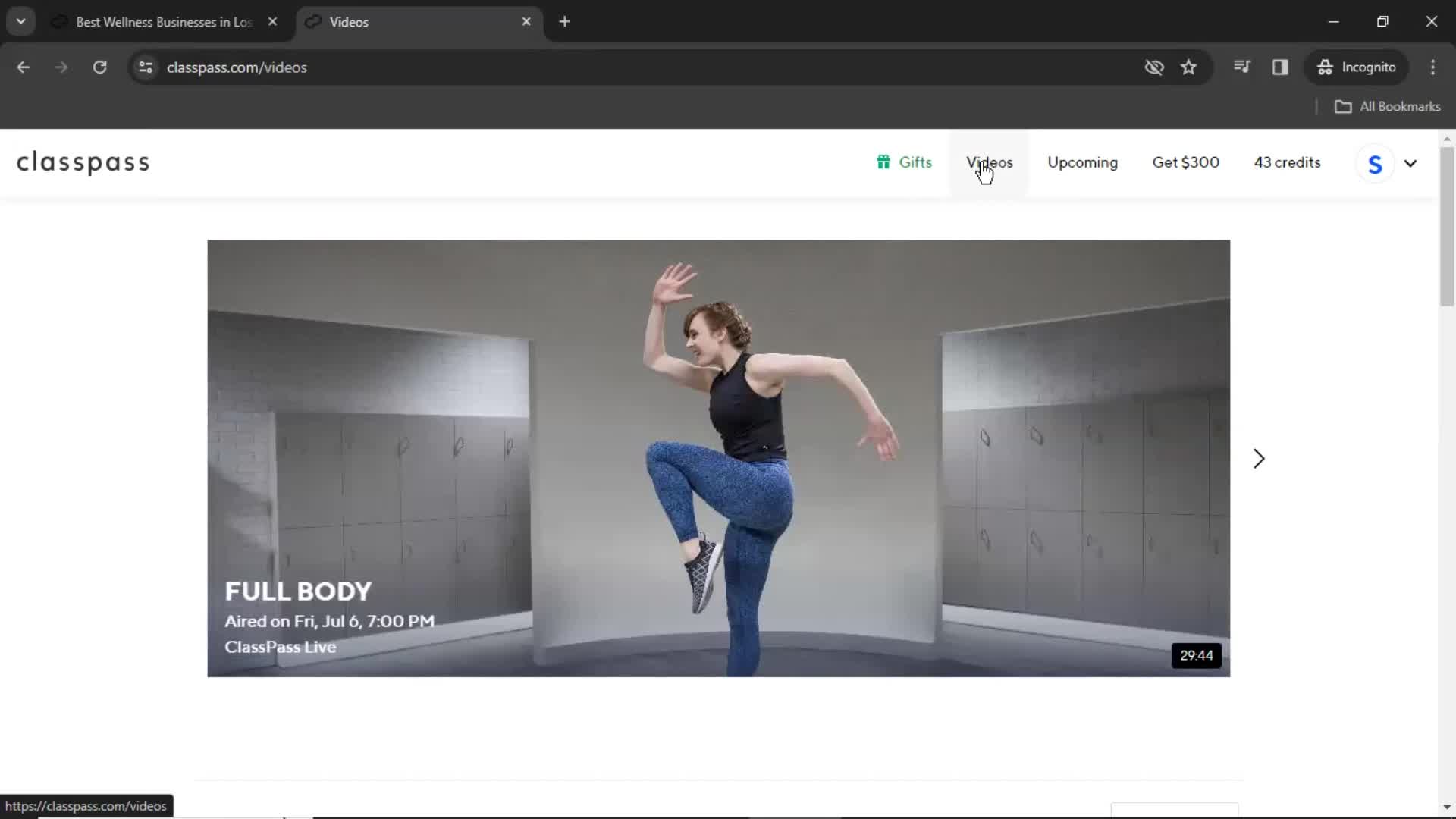Expand browser window layout options
The image size is (1456, 819).
1383,21
